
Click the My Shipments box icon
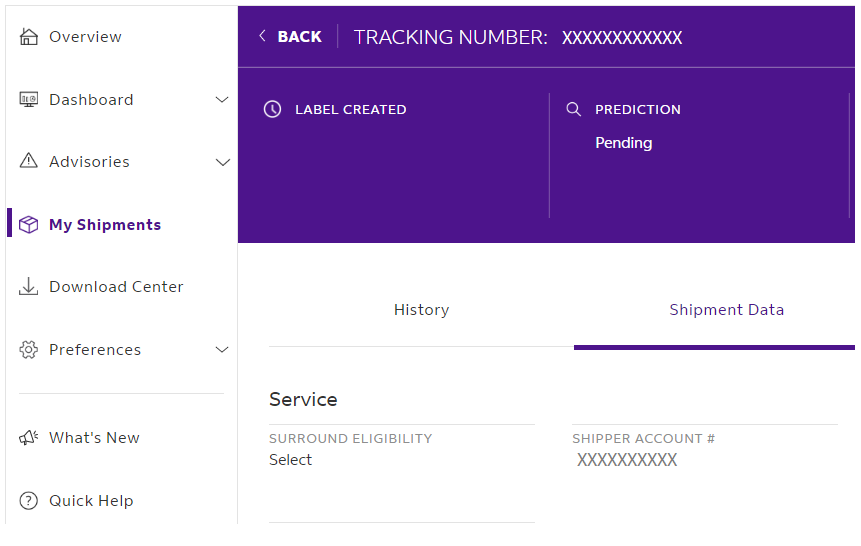(29, 225)
